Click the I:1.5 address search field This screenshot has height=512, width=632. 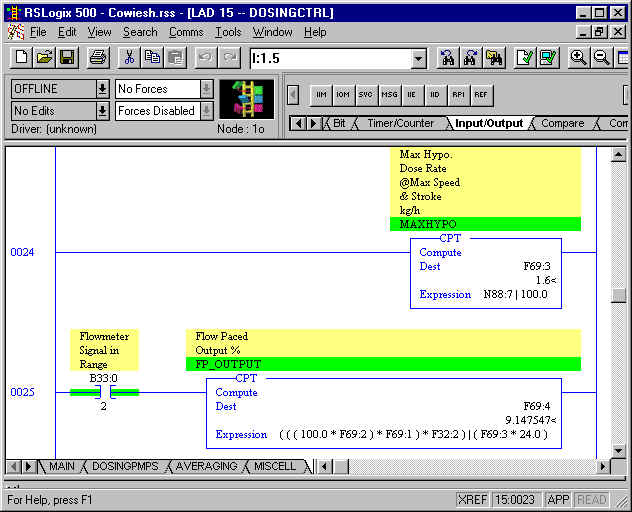point(331,59)
